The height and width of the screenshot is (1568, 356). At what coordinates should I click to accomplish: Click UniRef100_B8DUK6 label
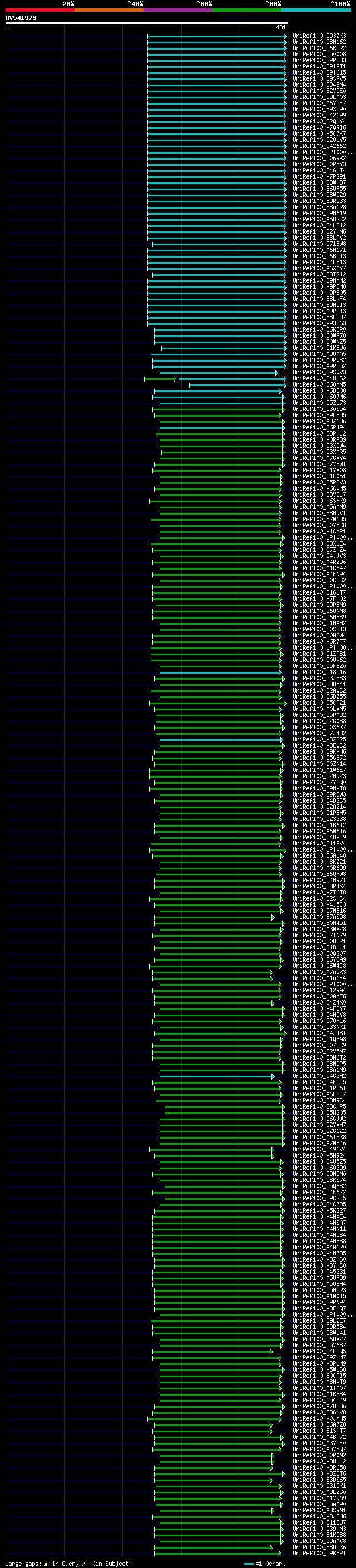[319, 1547]
